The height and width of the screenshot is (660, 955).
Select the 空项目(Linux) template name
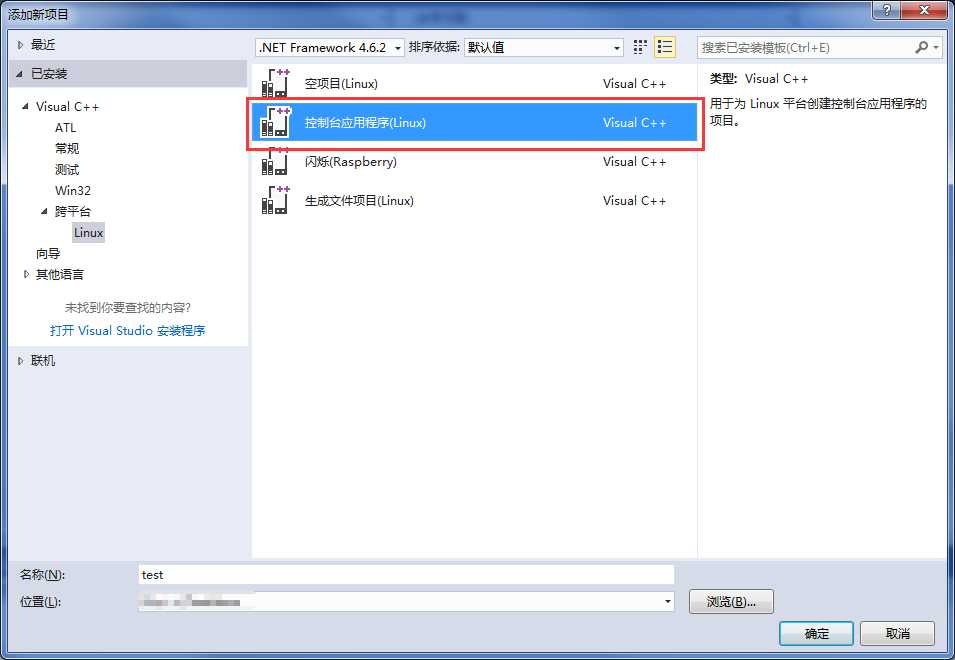[341, 83]
